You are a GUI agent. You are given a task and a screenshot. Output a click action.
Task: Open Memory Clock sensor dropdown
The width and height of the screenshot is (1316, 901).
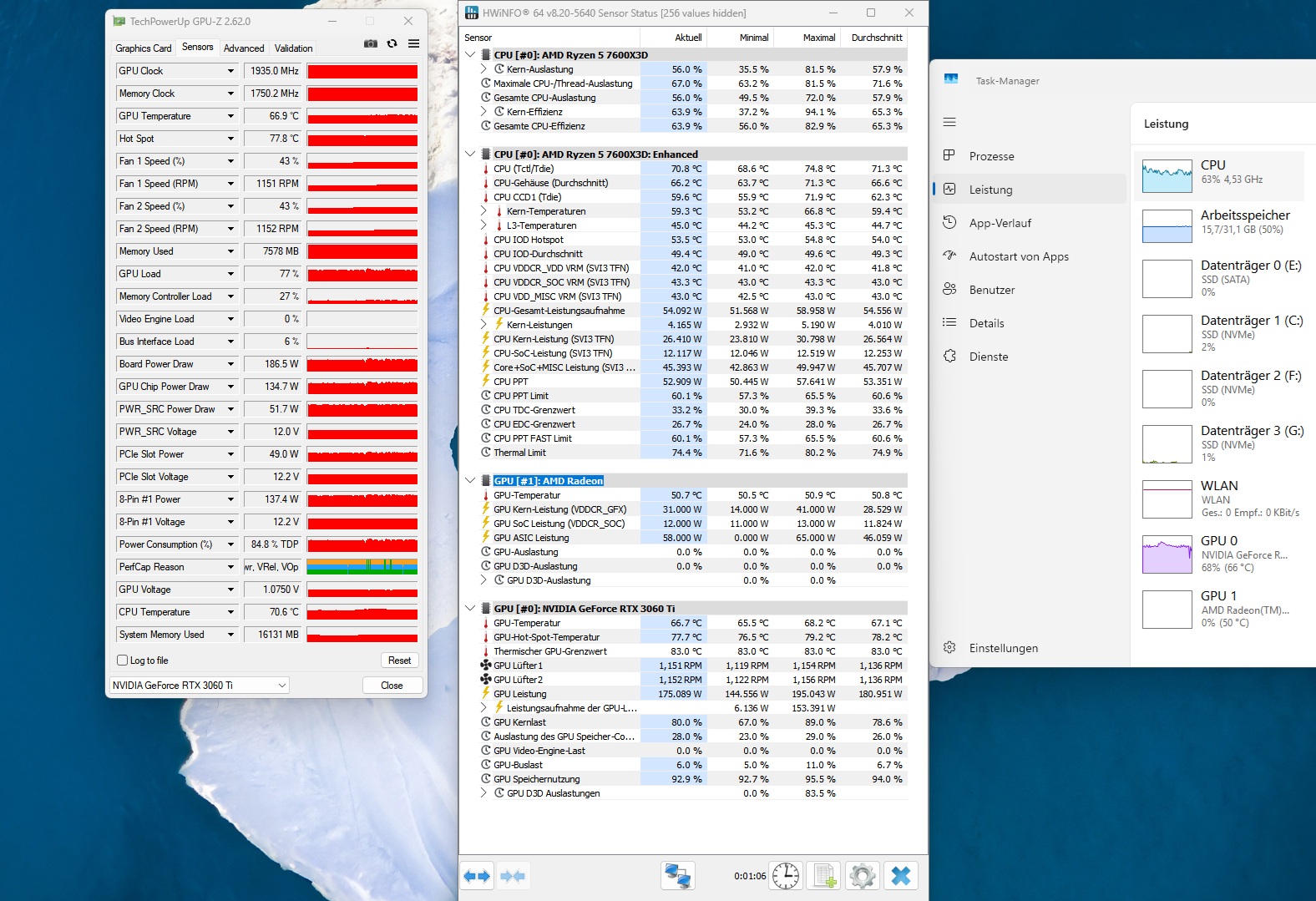[x=230, y=94]
